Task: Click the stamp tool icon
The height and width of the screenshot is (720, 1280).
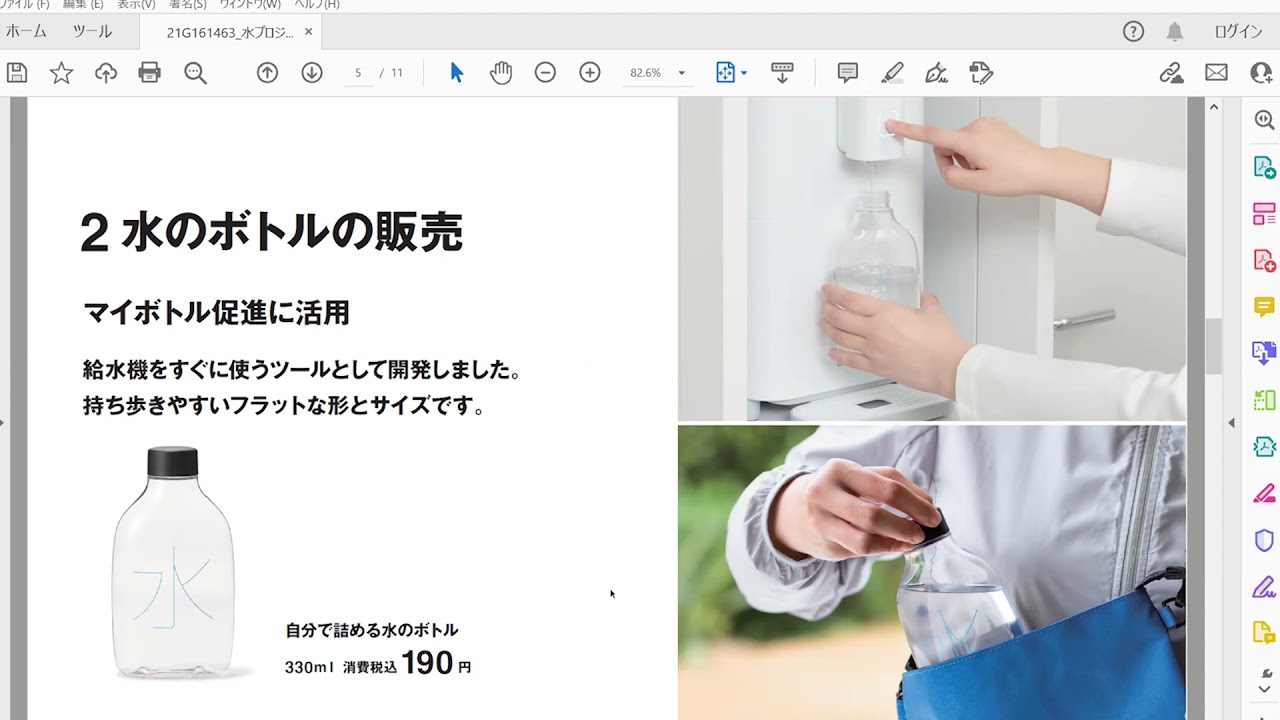Action: point(981,73)
